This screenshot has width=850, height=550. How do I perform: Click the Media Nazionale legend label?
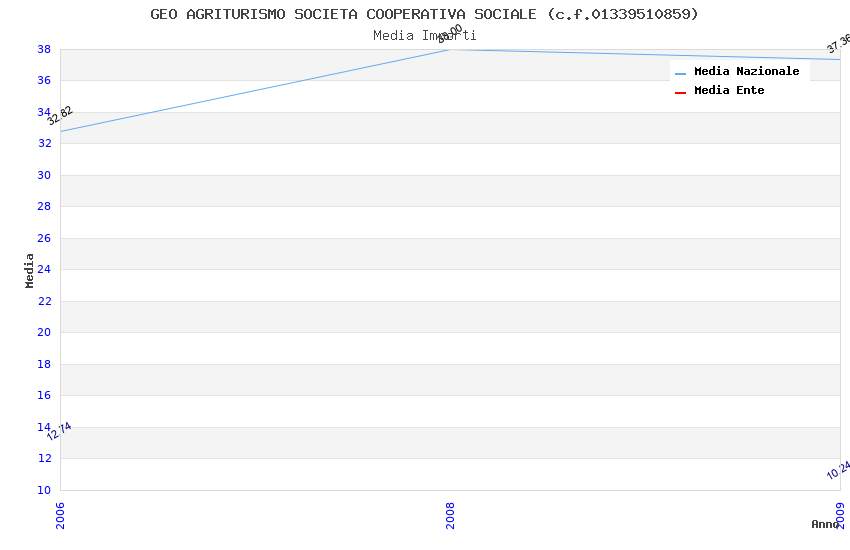click(746, 71)
